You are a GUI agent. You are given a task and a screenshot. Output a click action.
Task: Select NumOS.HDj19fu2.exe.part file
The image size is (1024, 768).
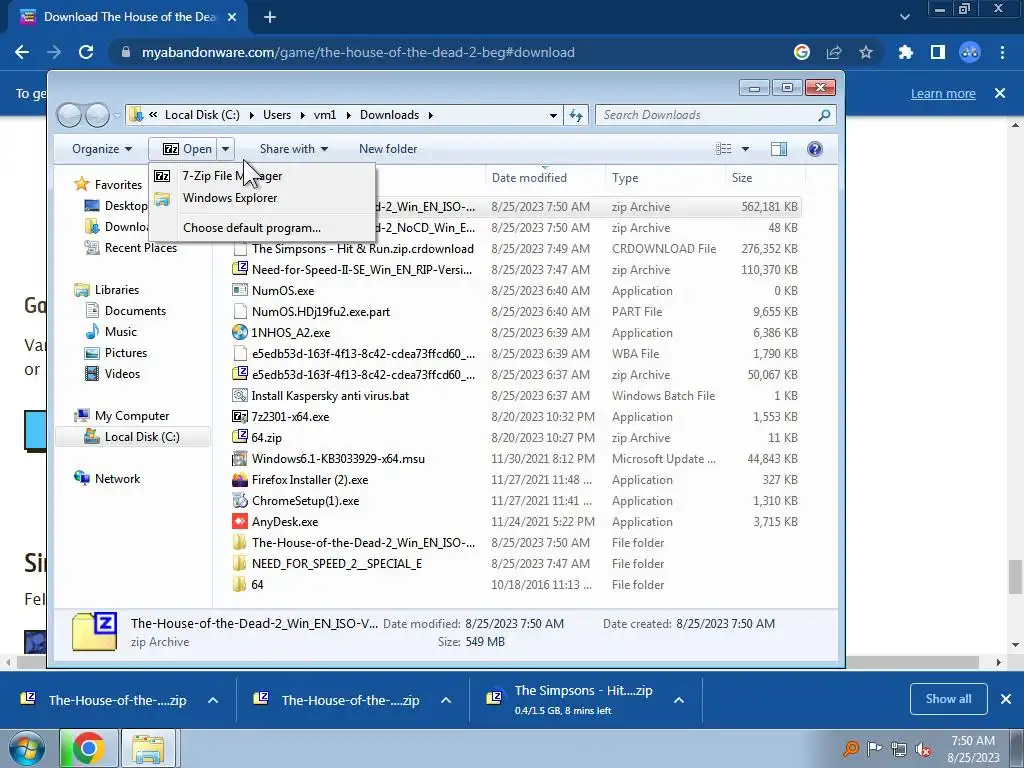(x=321, y=312)
